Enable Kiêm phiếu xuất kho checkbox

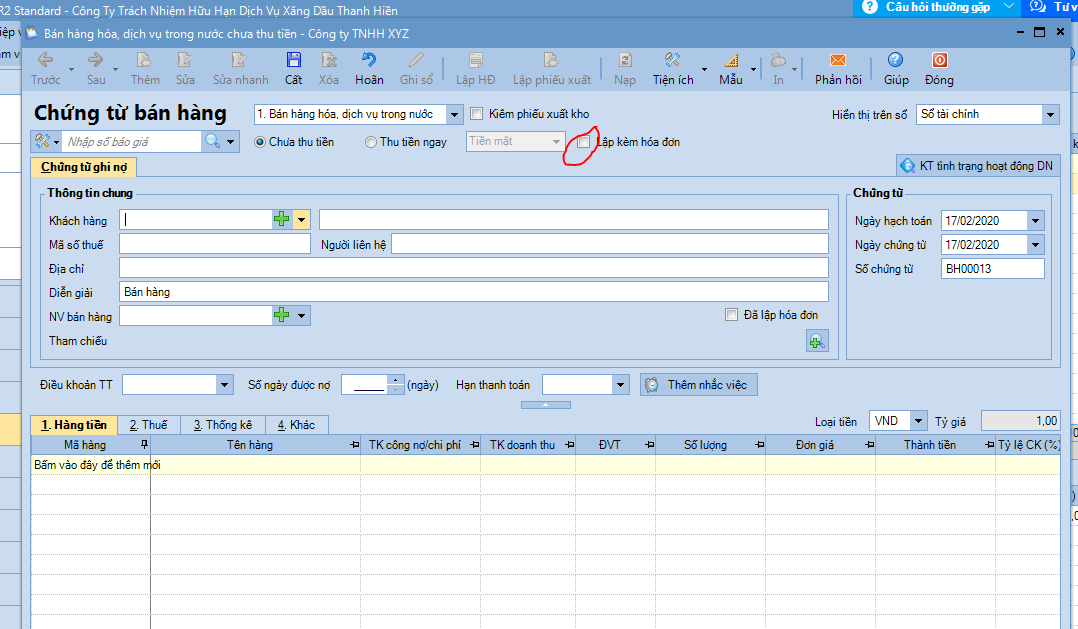(477, 114)
